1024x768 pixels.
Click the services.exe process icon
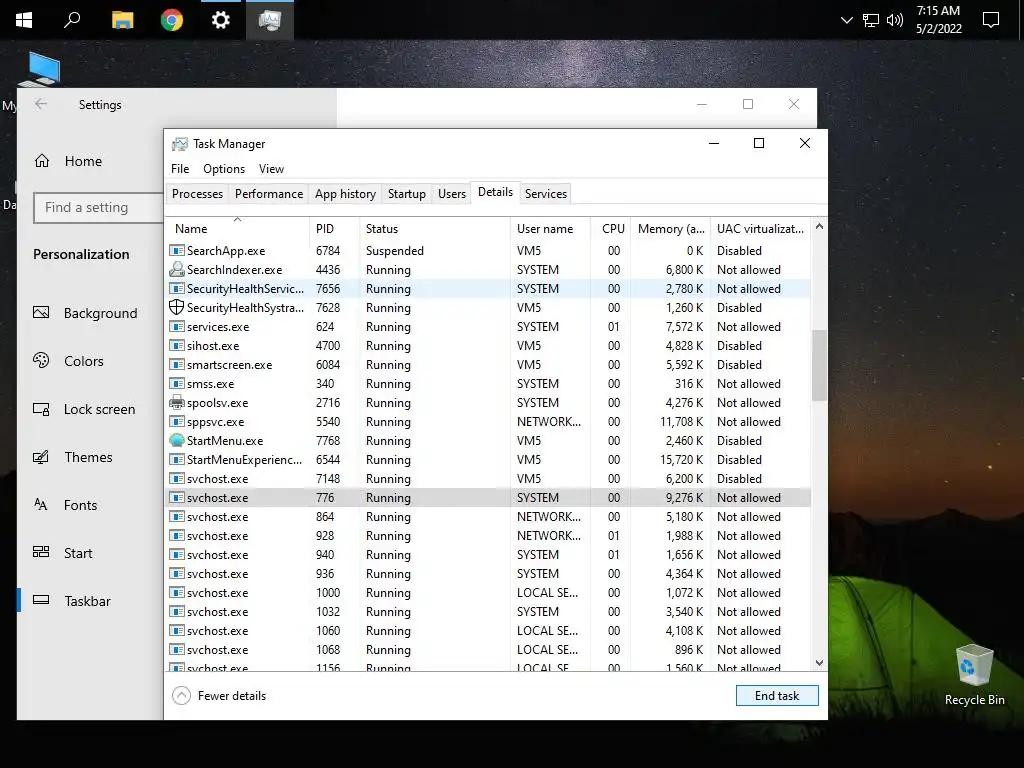click(x=176, y=327)
